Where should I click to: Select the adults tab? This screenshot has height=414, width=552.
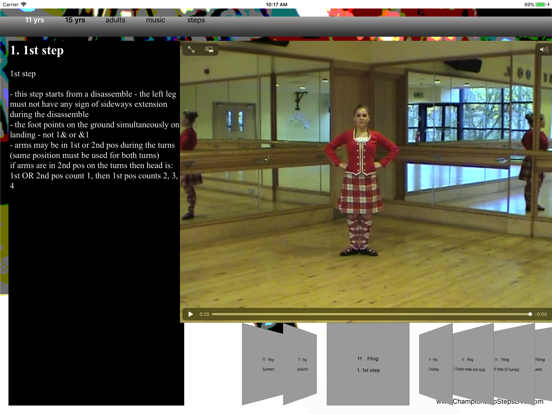[115, 20]
